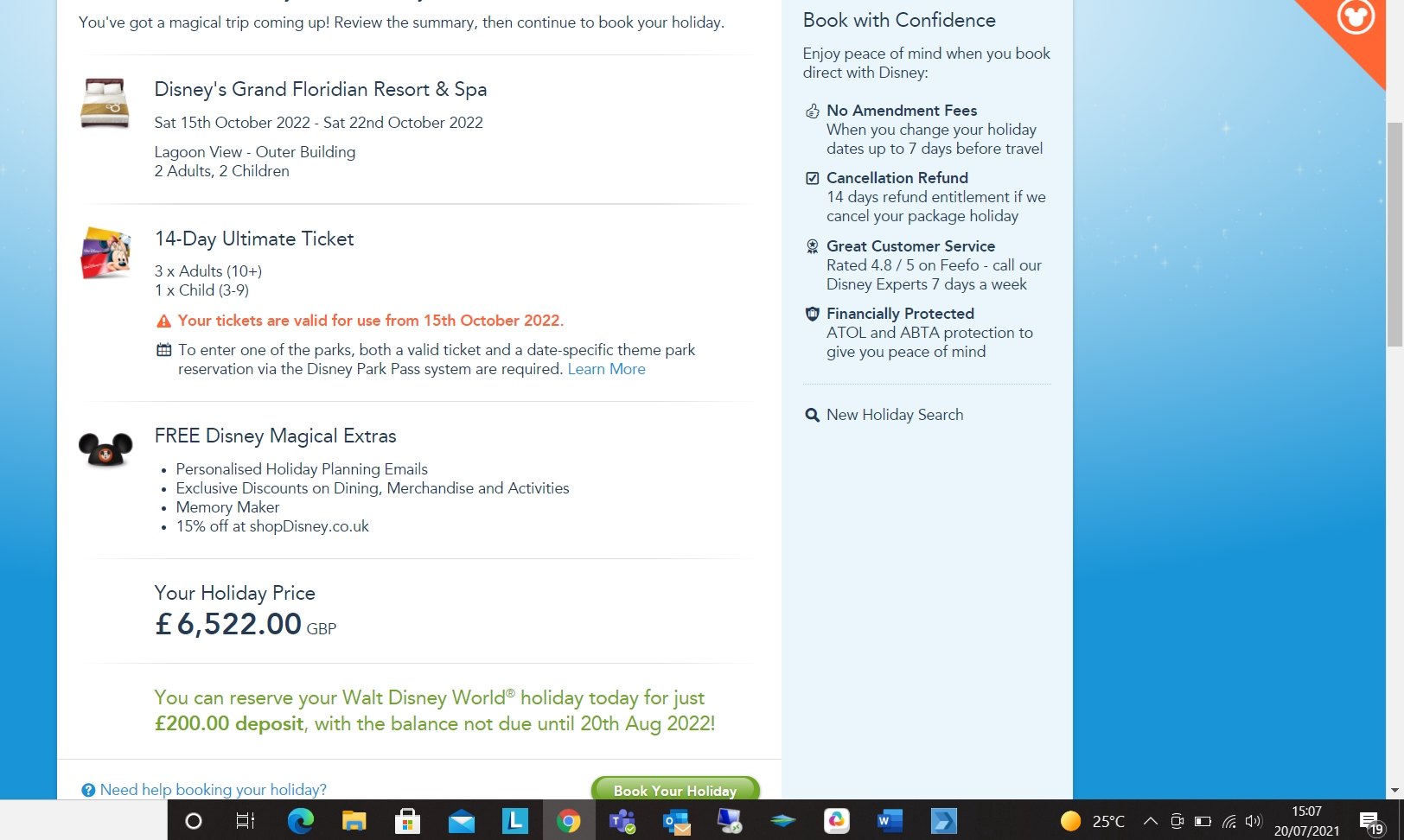
Task: Click the Great Customer Service ribbon icon
Action: [x=812, y=246]
